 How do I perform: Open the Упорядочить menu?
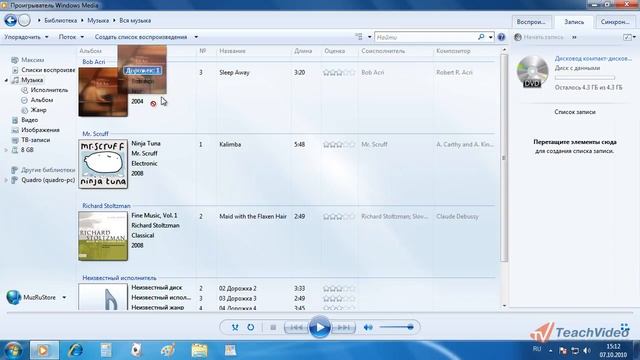pyautogui.click(x=26, y=37)
